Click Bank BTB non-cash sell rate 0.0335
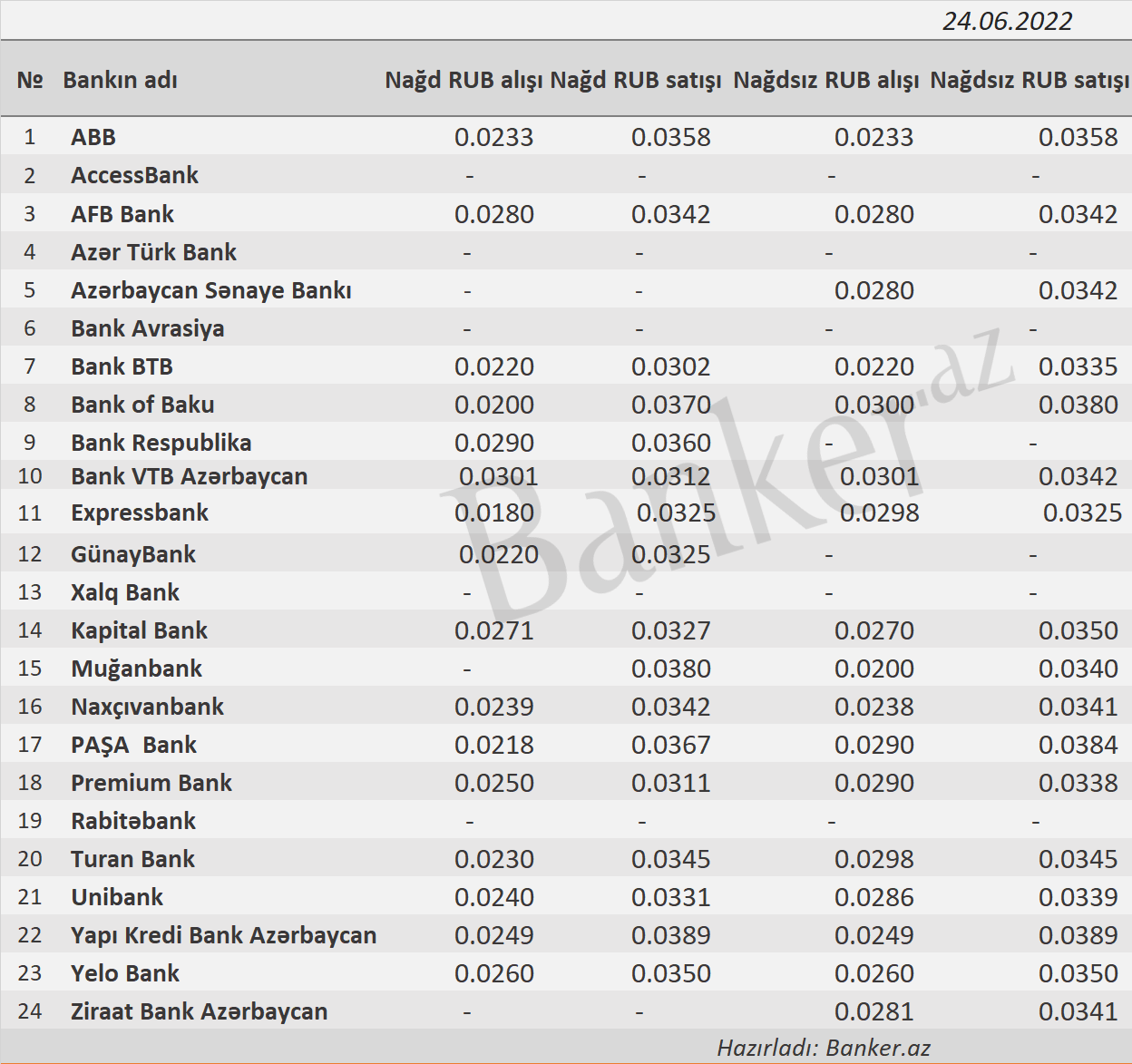This screenshot has width=1132, height=1064. 1078,366
